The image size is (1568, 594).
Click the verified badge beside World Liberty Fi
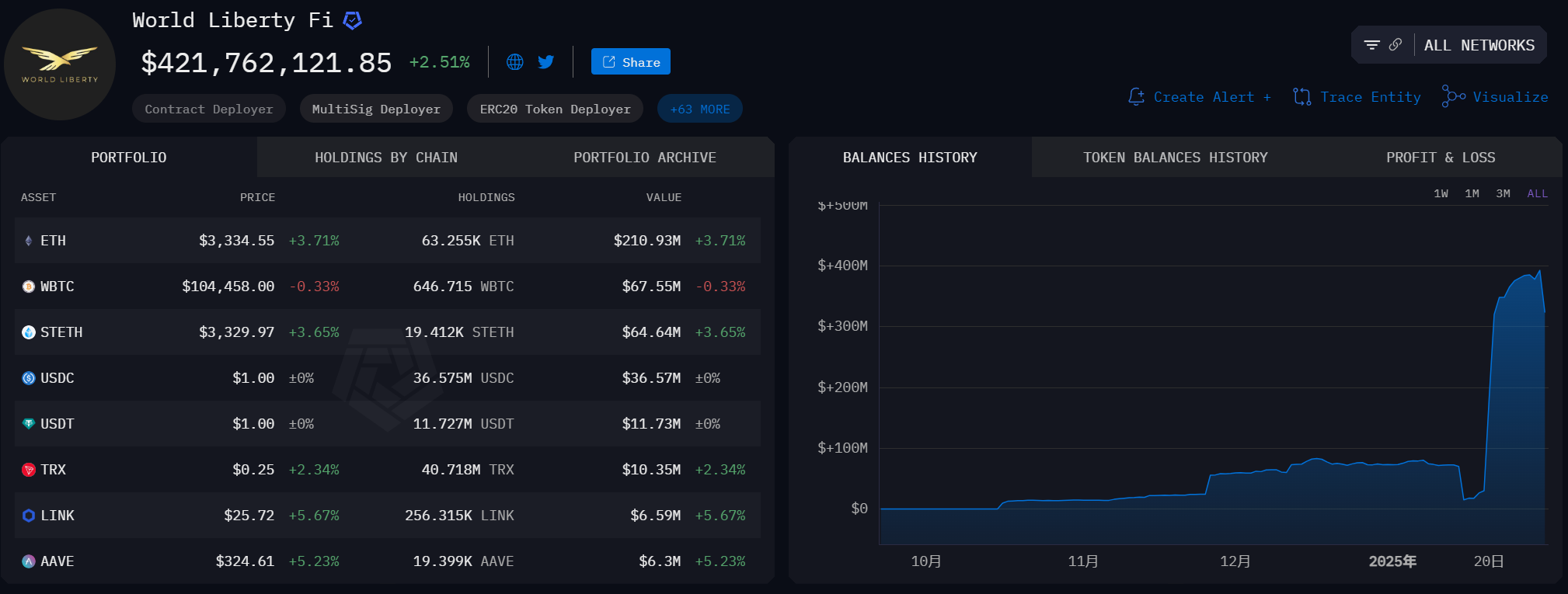click(352, 21)
